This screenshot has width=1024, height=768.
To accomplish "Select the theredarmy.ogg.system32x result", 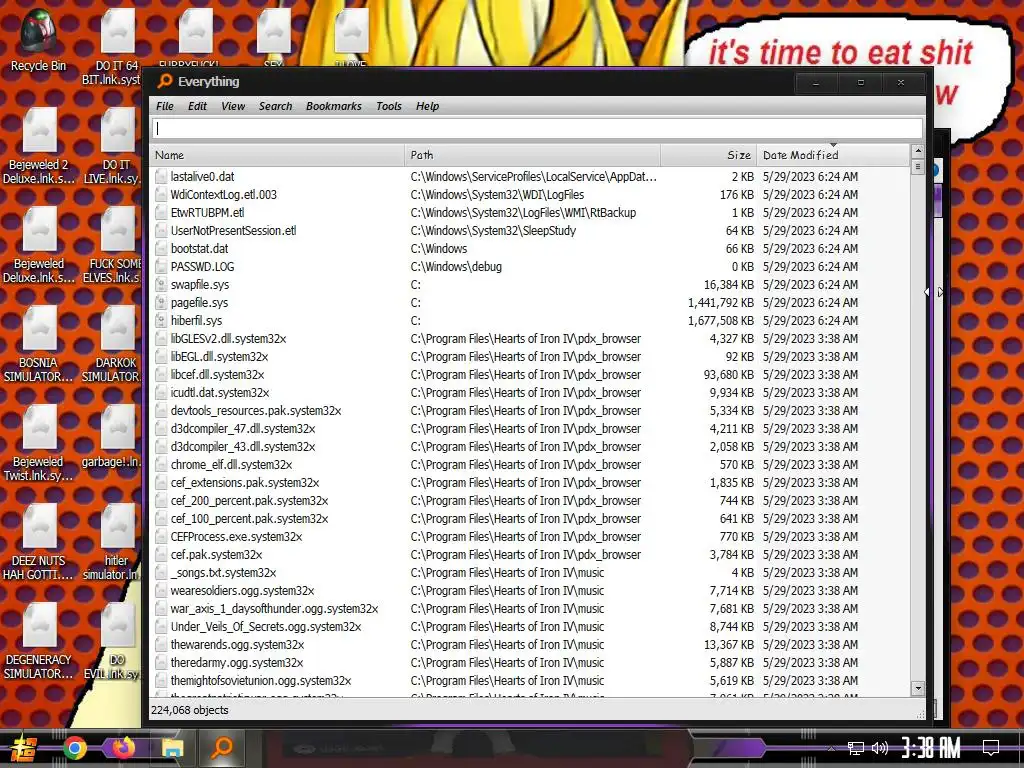I will click(x=237, y=663).
